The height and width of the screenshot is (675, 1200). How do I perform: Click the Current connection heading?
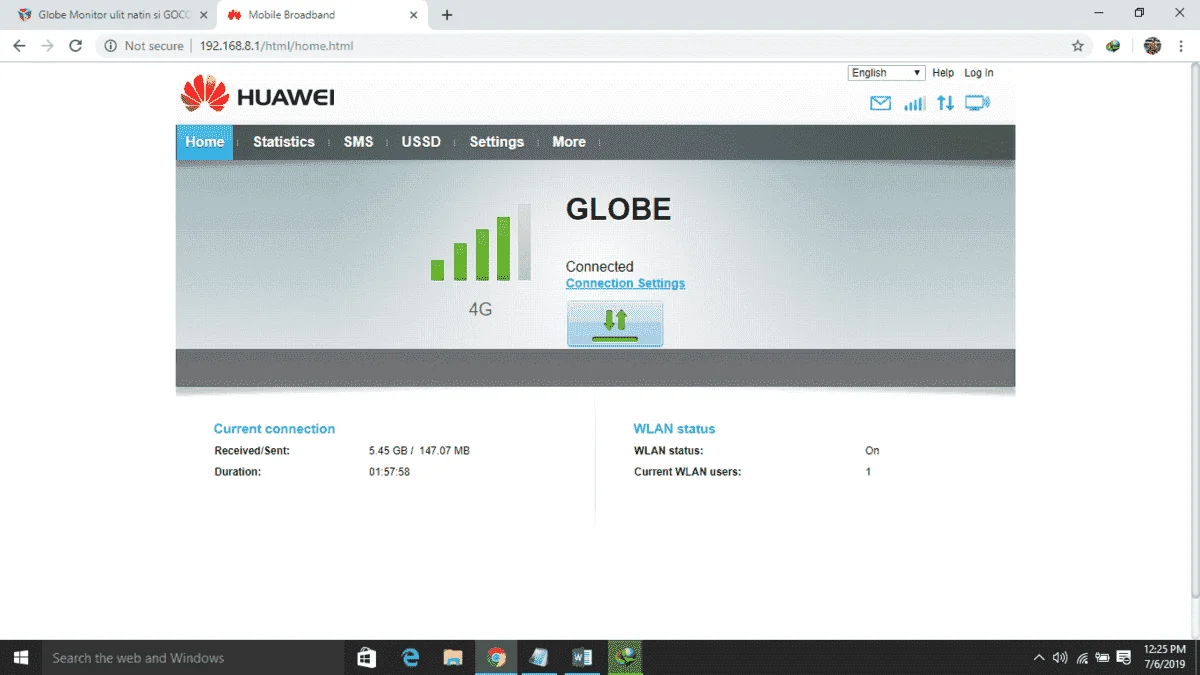click(274, 429)
